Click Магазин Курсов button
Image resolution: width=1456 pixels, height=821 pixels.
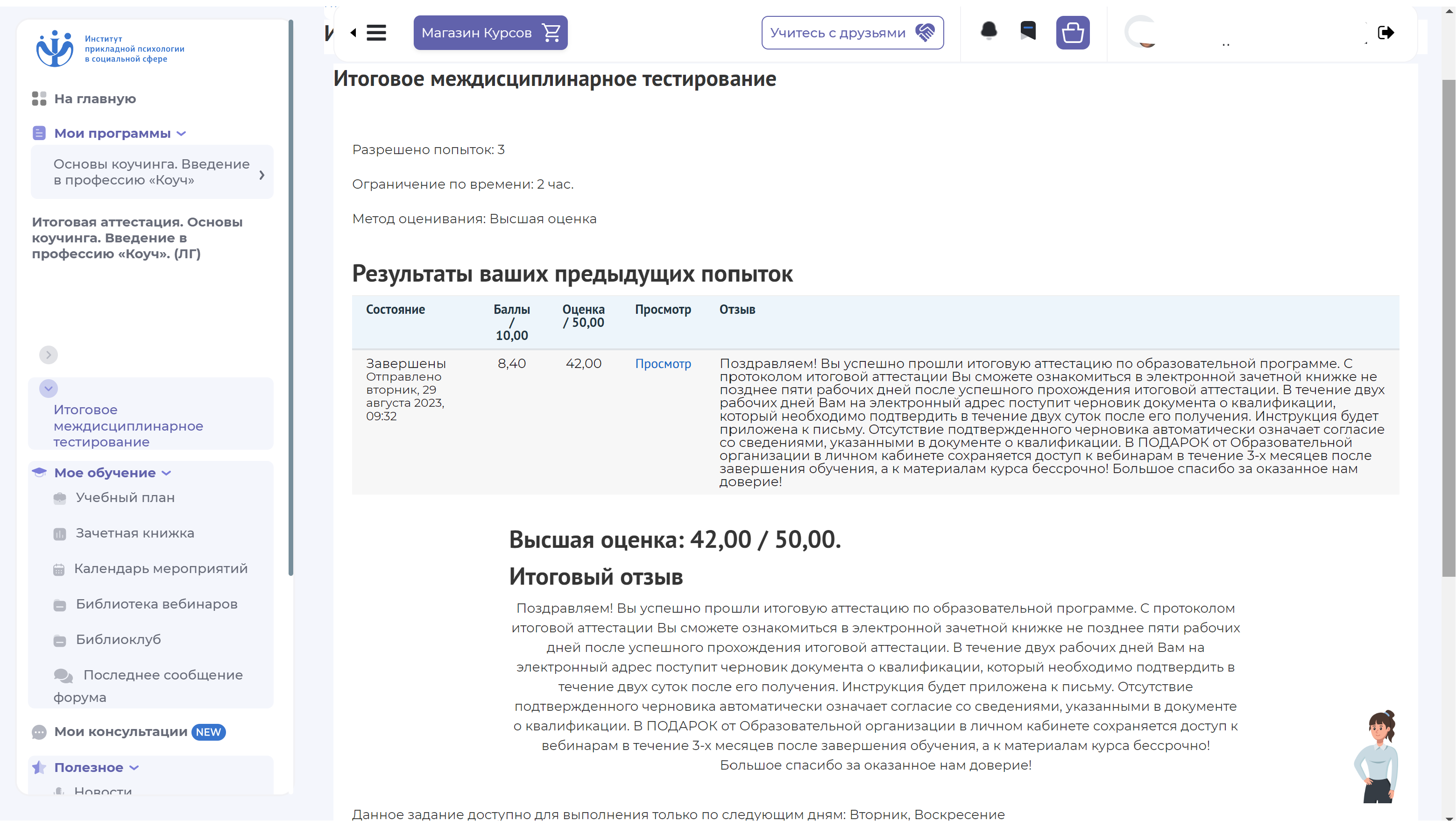[x=490, y=33]
